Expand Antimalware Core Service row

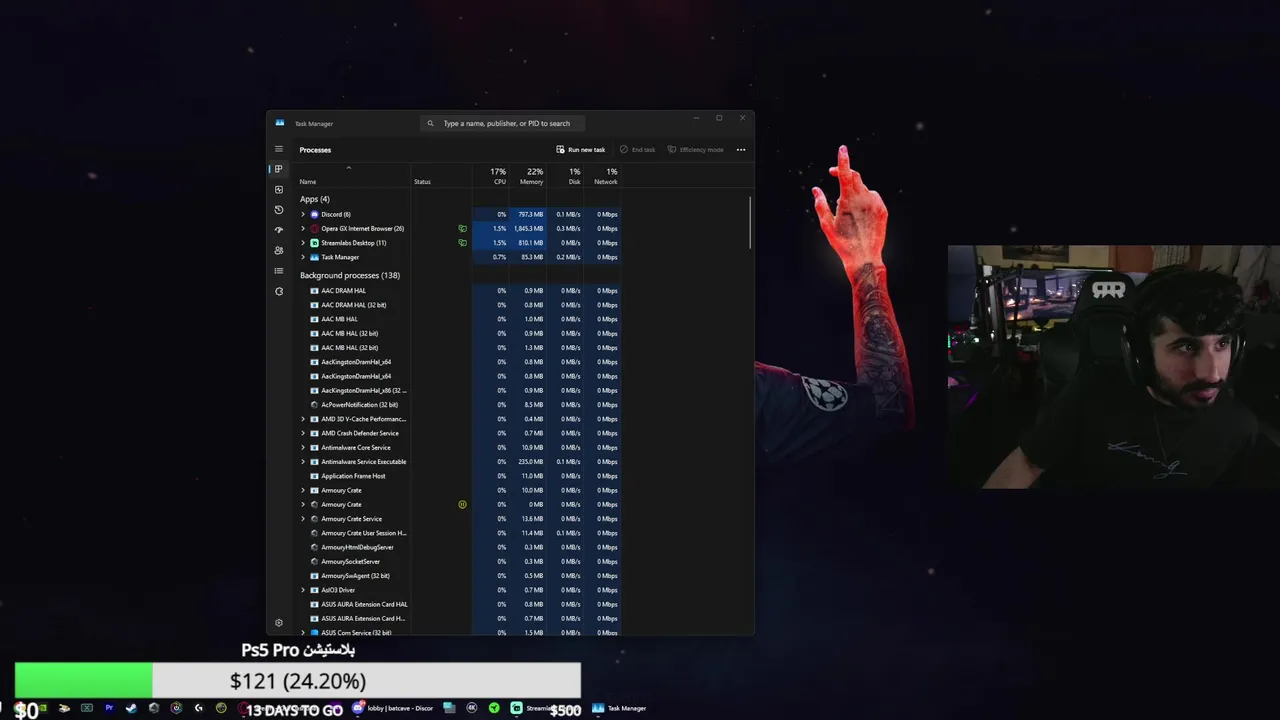(x=303, y=448)
